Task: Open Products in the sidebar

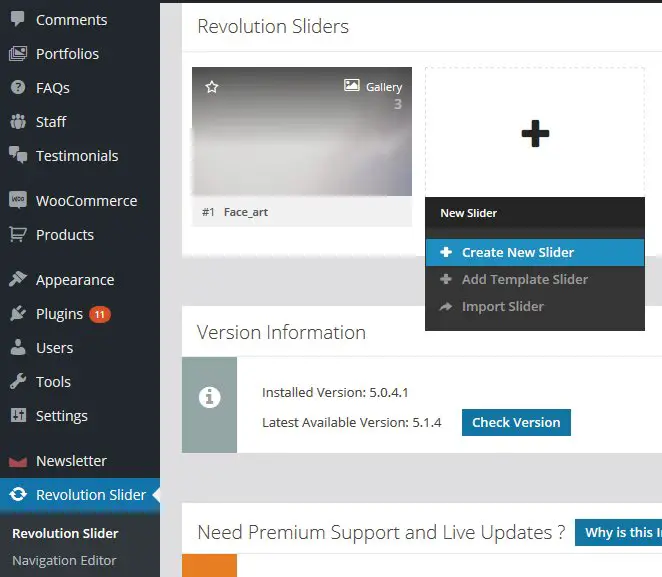Action: click(65, 235)
